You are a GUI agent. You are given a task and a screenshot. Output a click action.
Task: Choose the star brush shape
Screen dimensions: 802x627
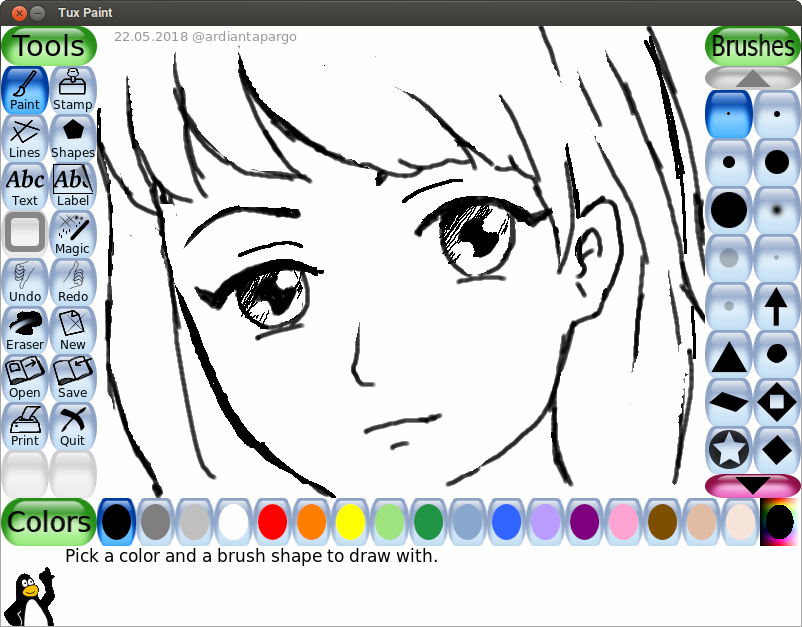coord(728,450)
